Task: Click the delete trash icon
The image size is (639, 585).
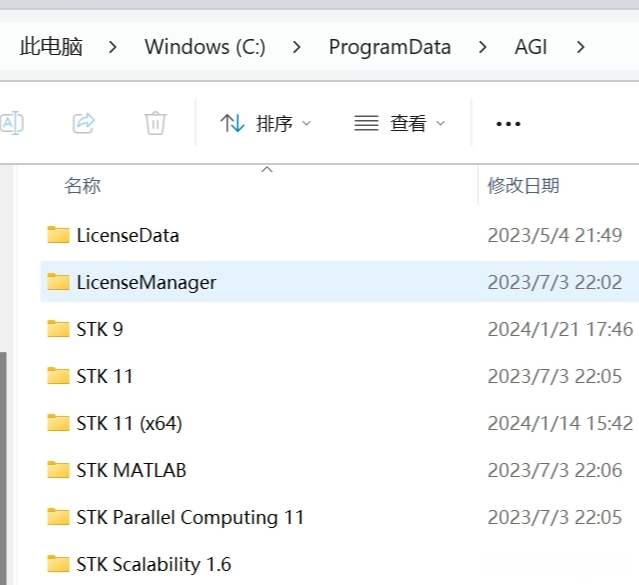Action: 155,123
